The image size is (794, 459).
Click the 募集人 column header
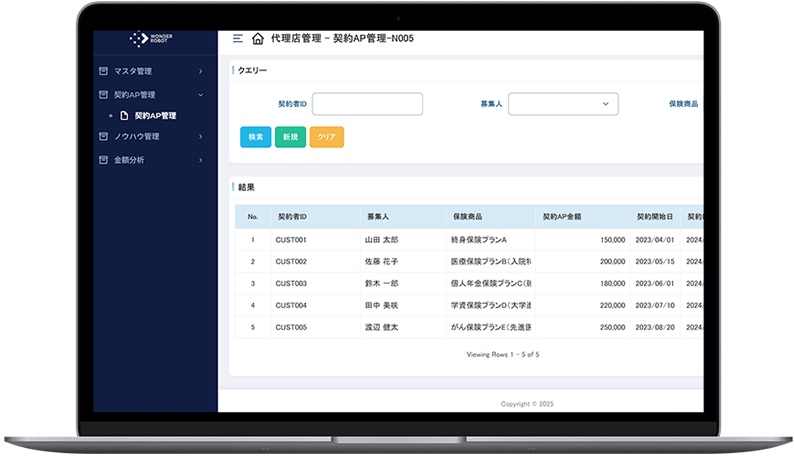(x=403, y=217)
